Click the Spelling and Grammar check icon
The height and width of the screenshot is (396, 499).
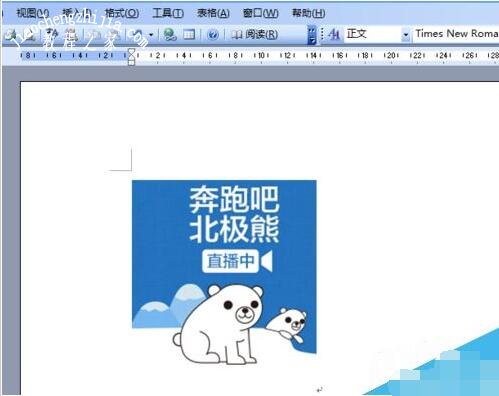[x=51, y=34]
